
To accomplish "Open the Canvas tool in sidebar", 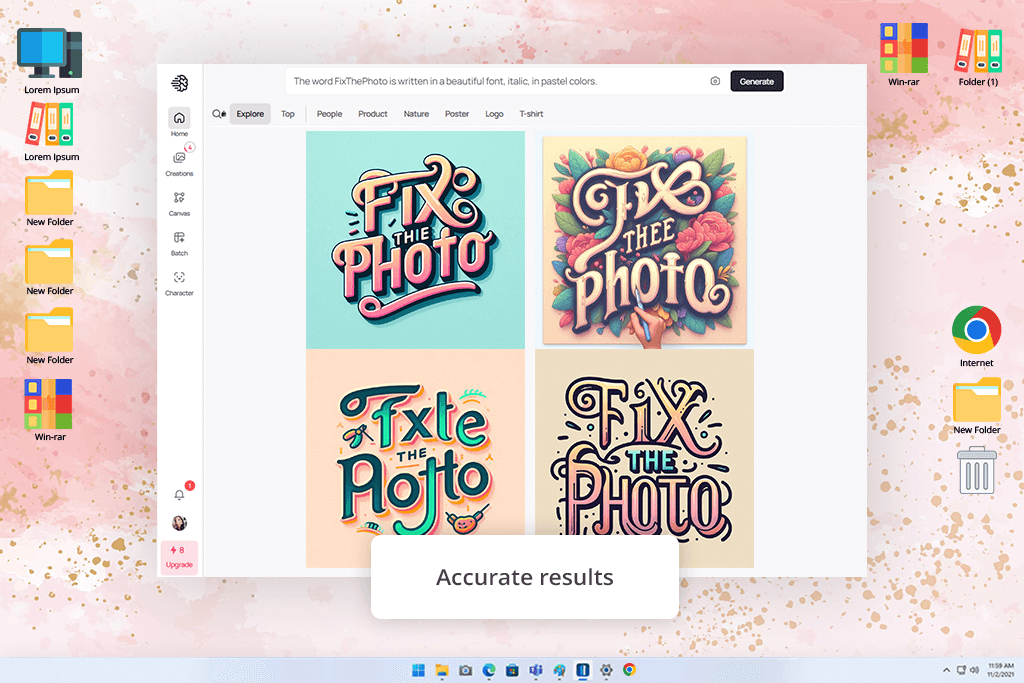I will coord(179,203).
